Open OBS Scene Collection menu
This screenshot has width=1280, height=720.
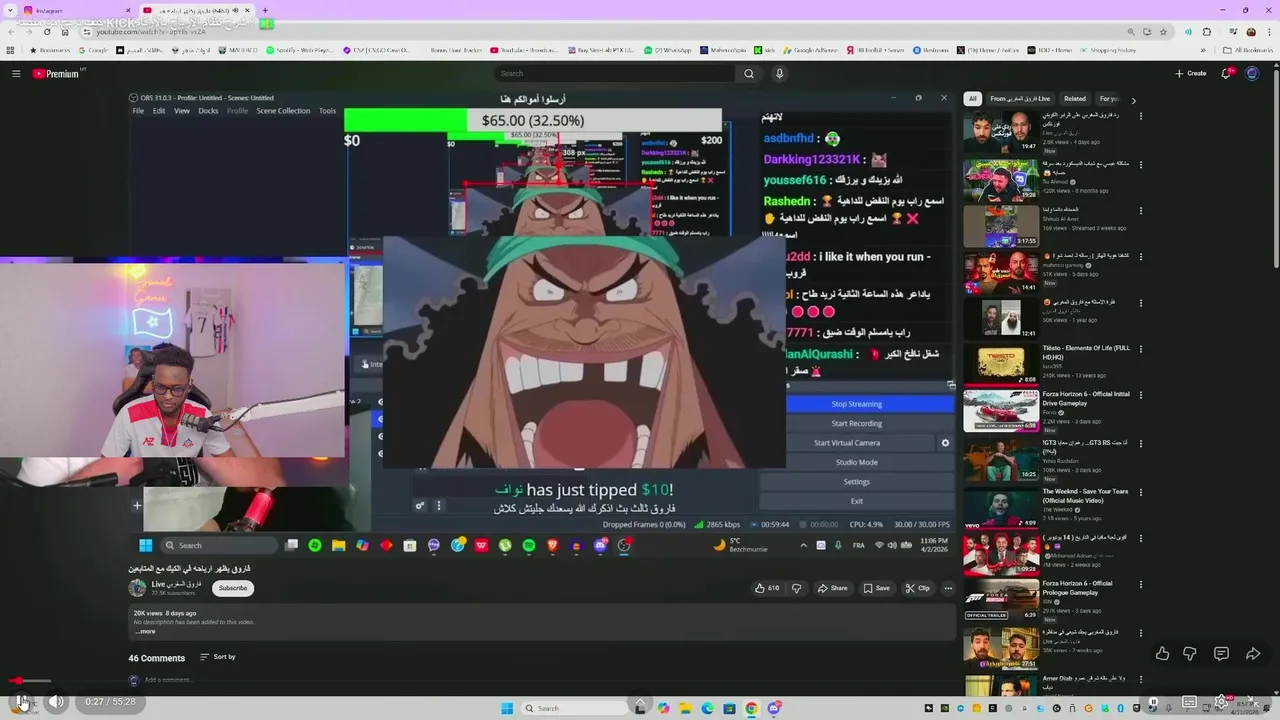(283, 111)
